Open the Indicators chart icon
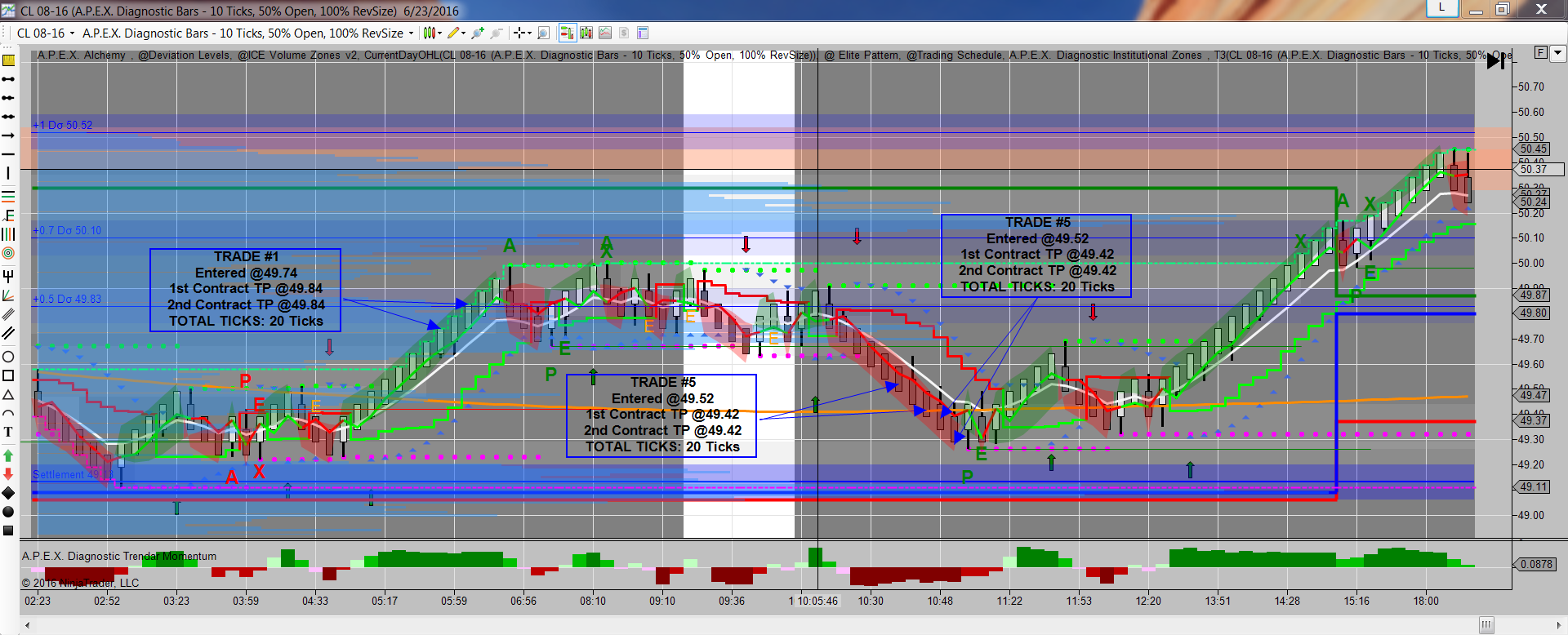This screenshot has width=1568, height=635. [605, 33]
